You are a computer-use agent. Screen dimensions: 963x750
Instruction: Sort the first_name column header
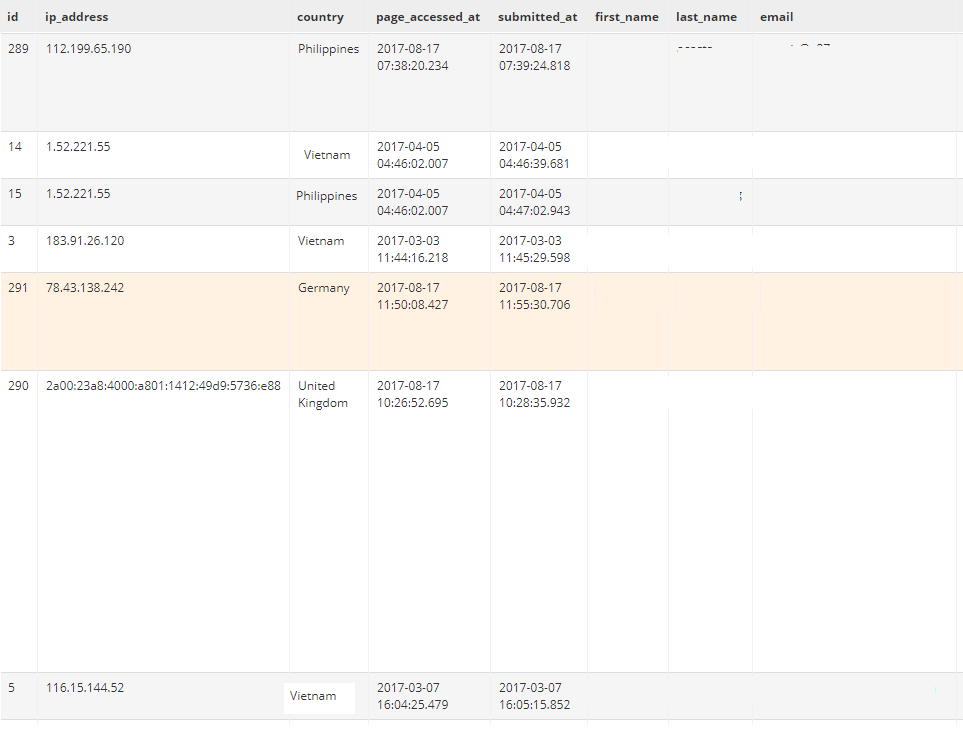coord(626,16)
